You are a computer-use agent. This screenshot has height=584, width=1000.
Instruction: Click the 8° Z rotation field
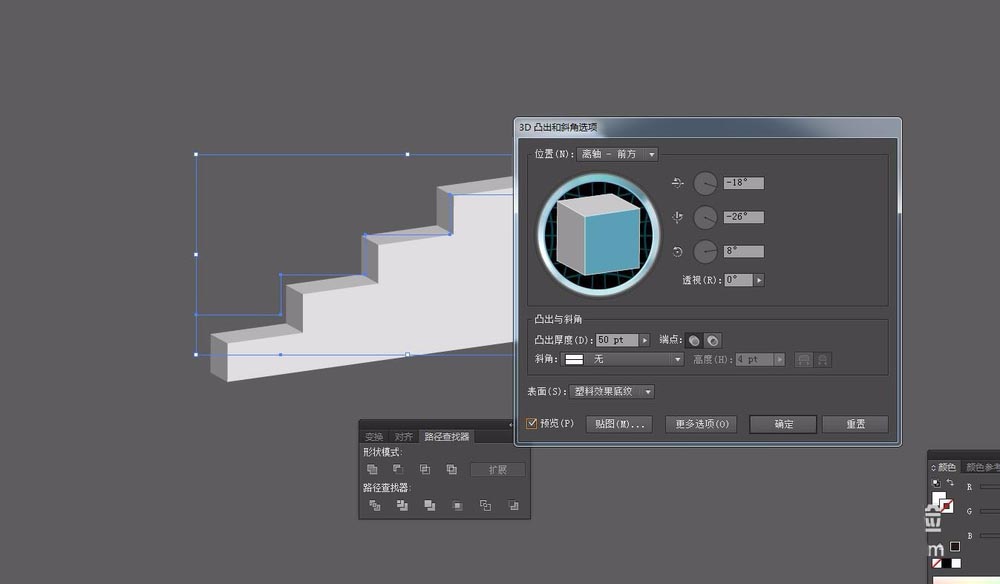744,251
